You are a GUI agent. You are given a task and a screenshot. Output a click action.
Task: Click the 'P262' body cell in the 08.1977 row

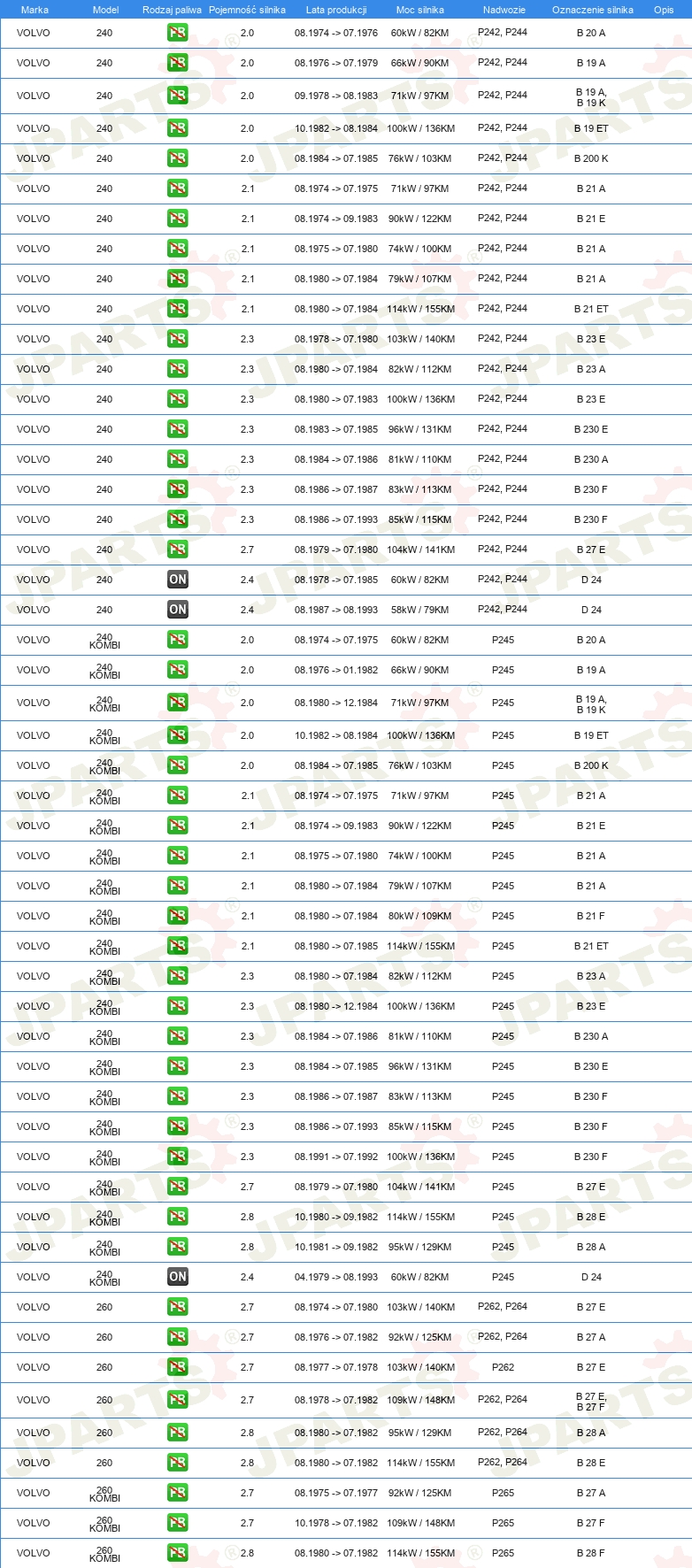[x=503, y=1367]
